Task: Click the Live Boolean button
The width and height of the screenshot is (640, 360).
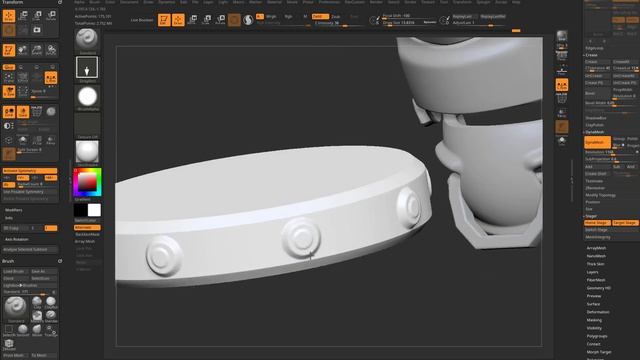Action: pos(142,20)
